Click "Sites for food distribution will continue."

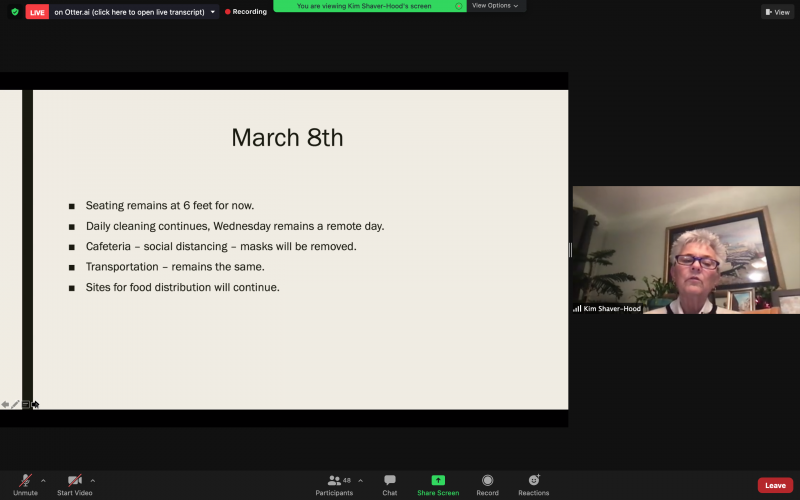(x=183, y=287)
